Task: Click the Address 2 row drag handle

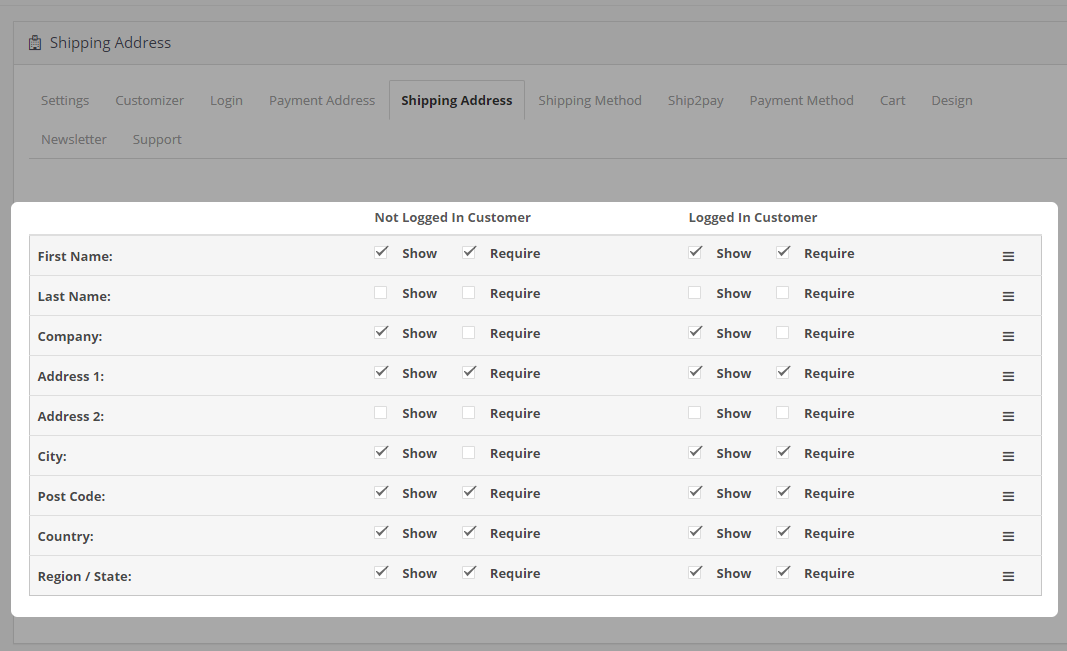Action: (1008, 417)
